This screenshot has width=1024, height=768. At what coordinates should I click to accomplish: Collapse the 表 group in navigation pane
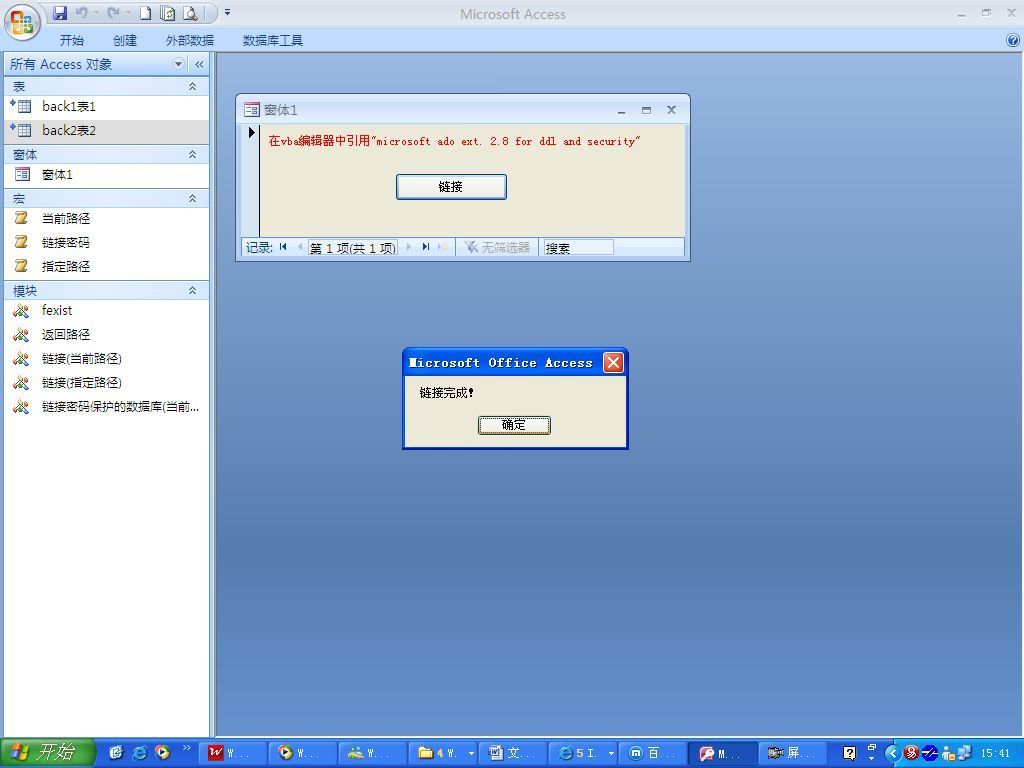192,86
